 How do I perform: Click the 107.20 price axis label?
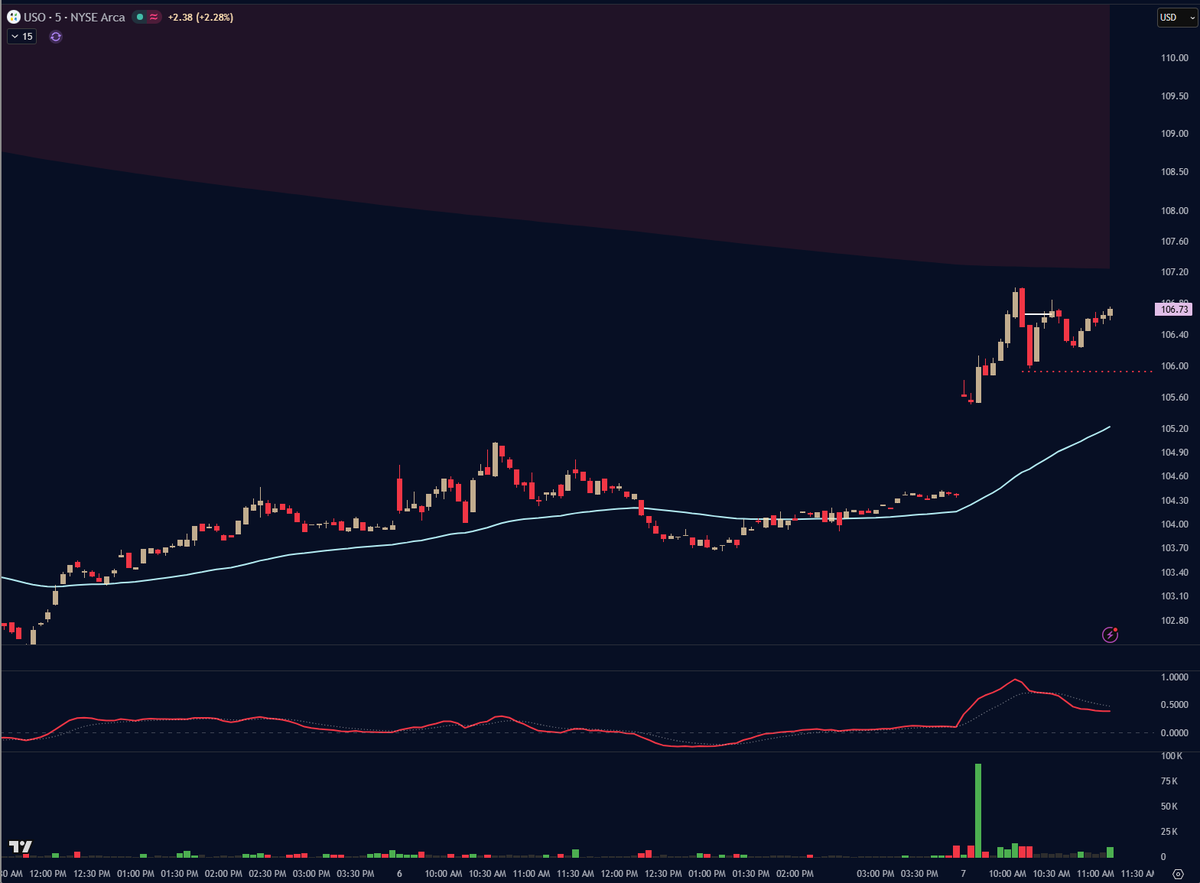tap(1174, 272)
